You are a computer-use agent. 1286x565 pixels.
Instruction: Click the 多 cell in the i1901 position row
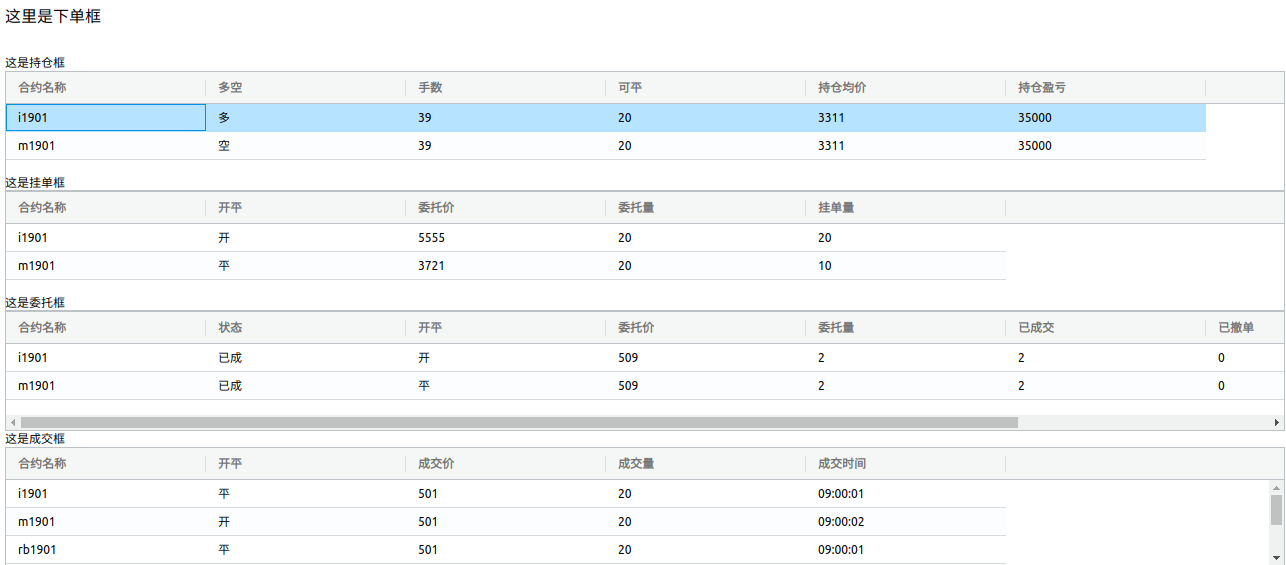(306, 118)
